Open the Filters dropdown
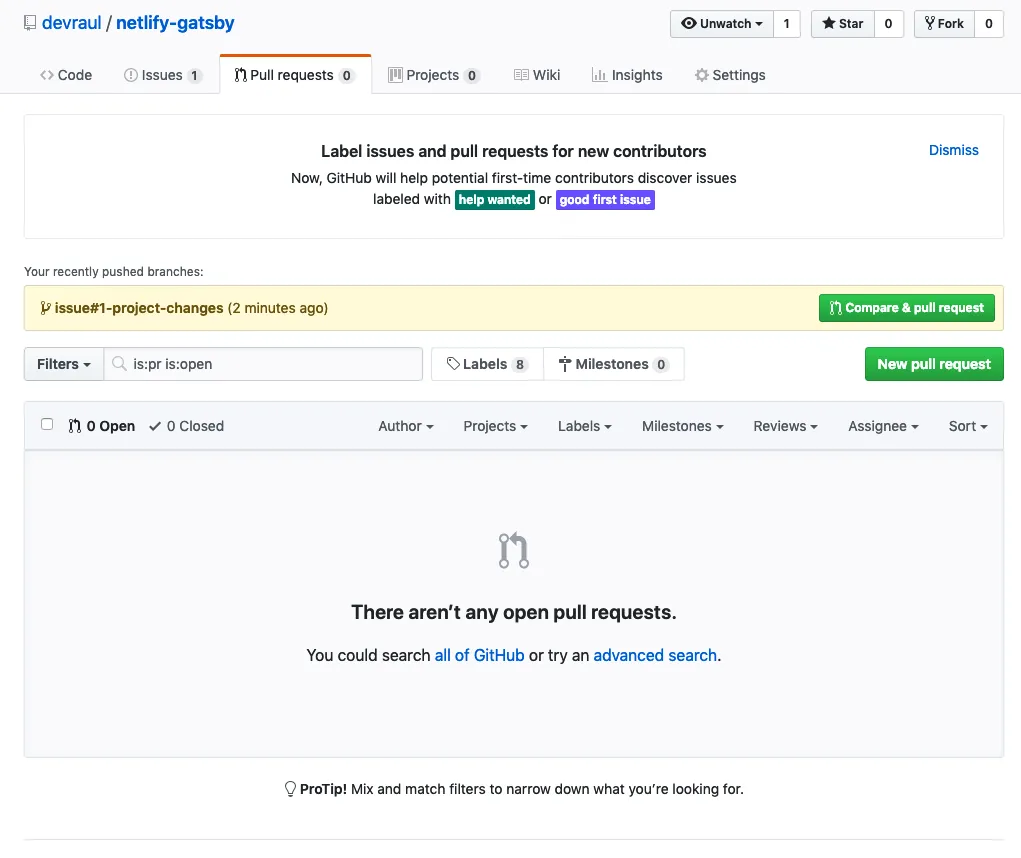Screen dimensions: 1021x858 [x=64, y=364]
